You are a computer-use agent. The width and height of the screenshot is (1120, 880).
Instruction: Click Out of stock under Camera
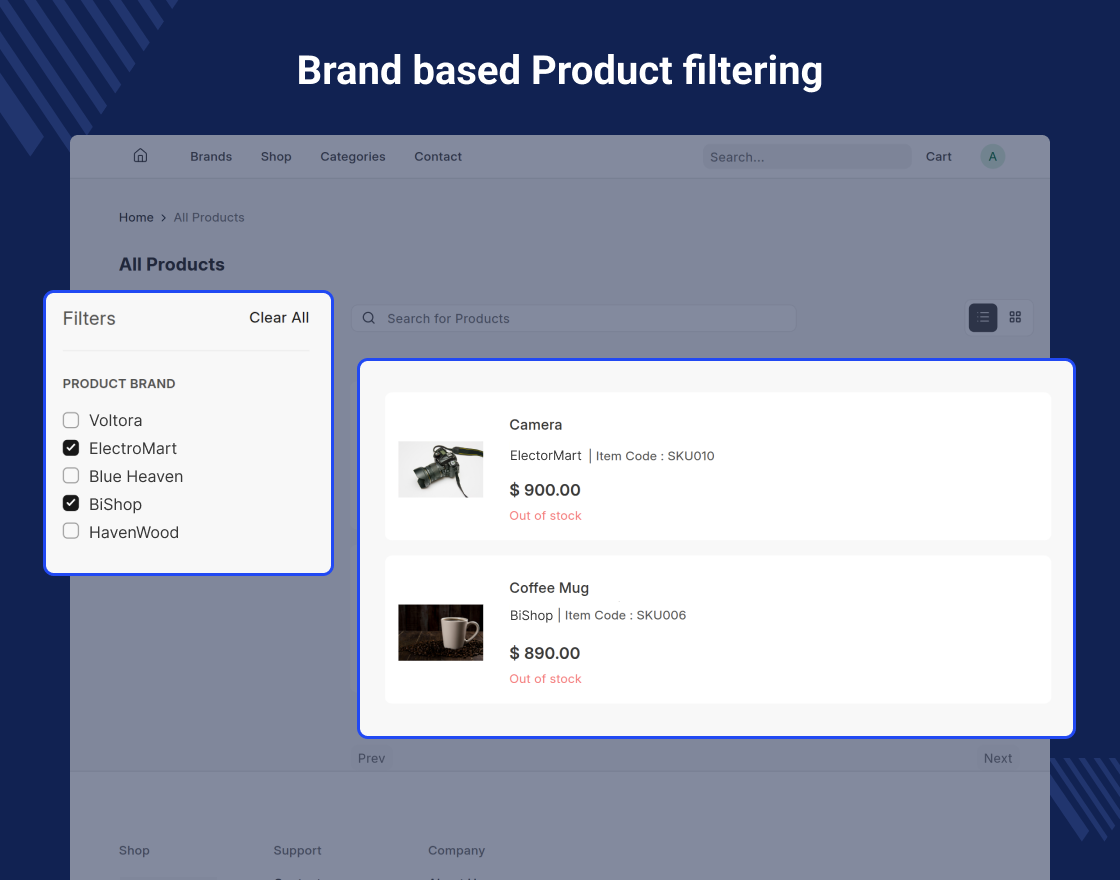click(x=545, y=515)
